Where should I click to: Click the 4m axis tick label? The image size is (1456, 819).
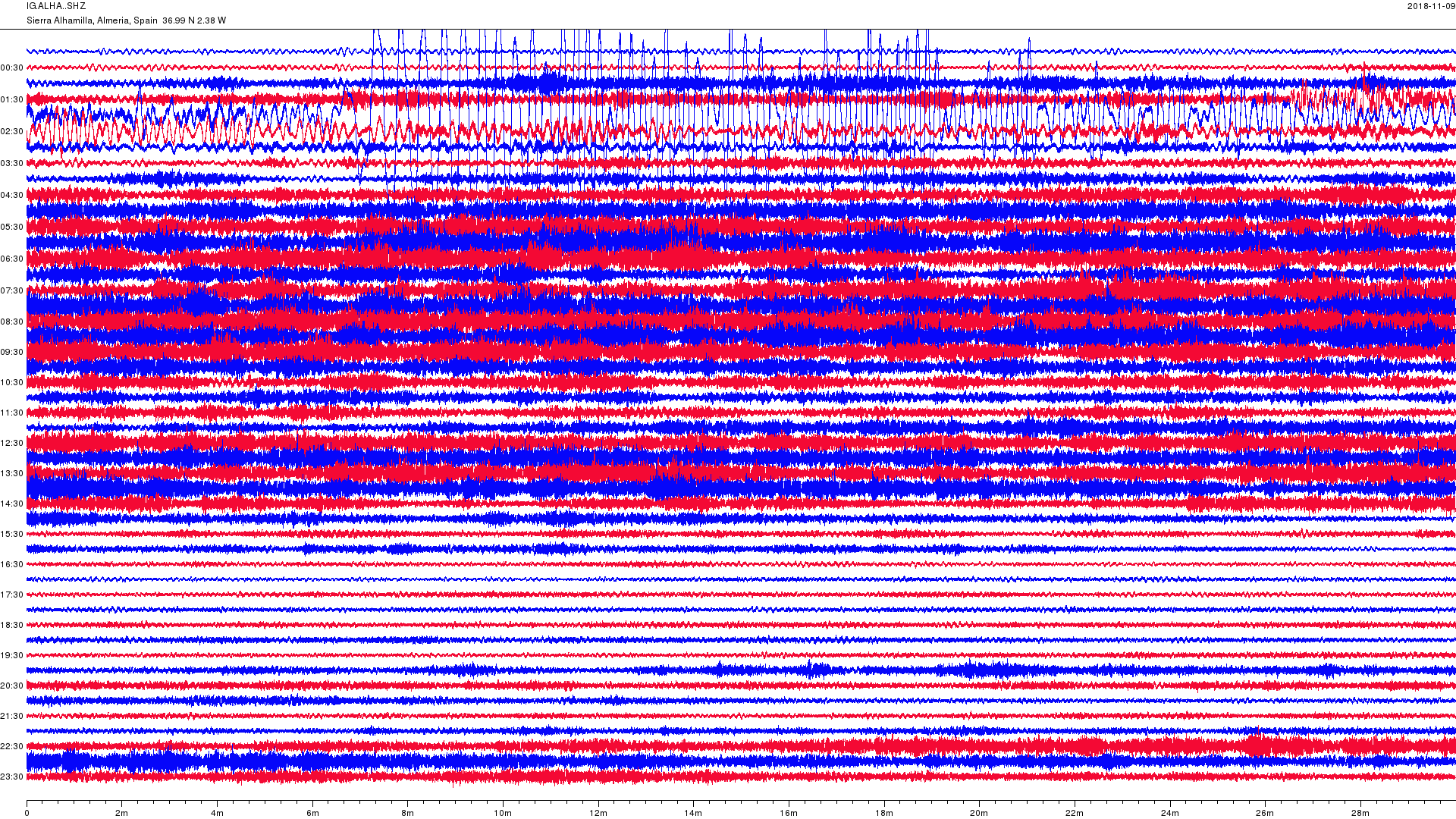pyautogui.click(x=217, y=814)
